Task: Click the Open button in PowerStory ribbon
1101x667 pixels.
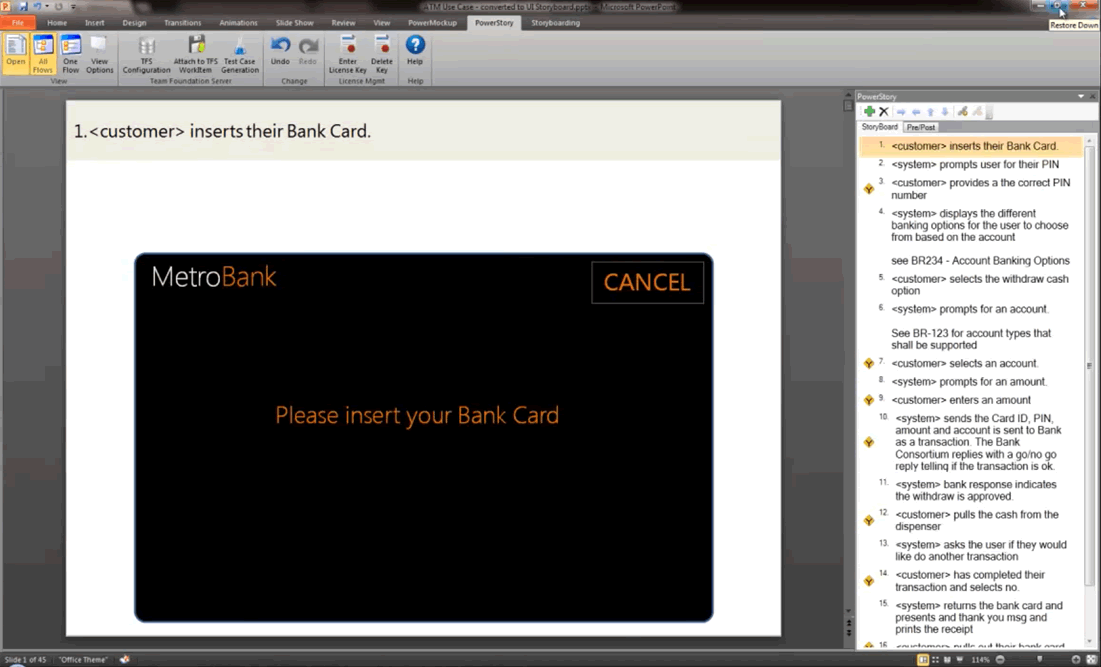Action: pyautogui.click(x=15, y=54)
